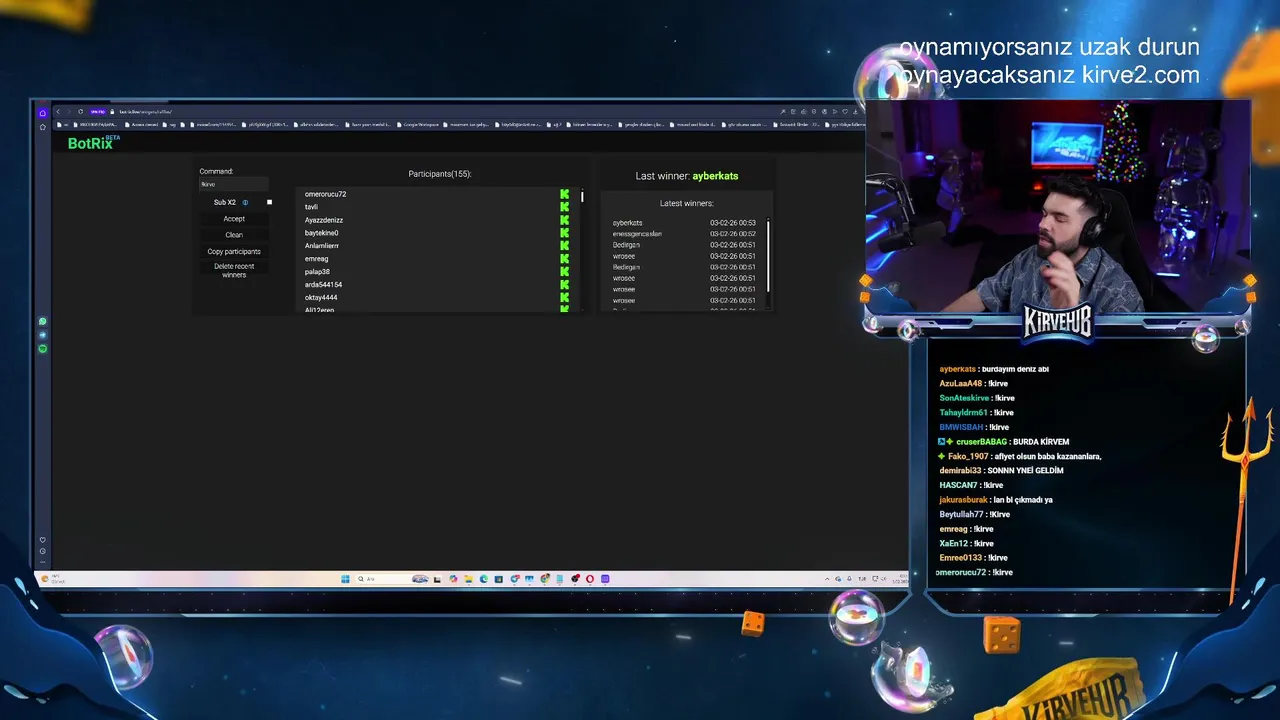
Task: Click chat username BMWISBAH
Action: click(961, 427)
